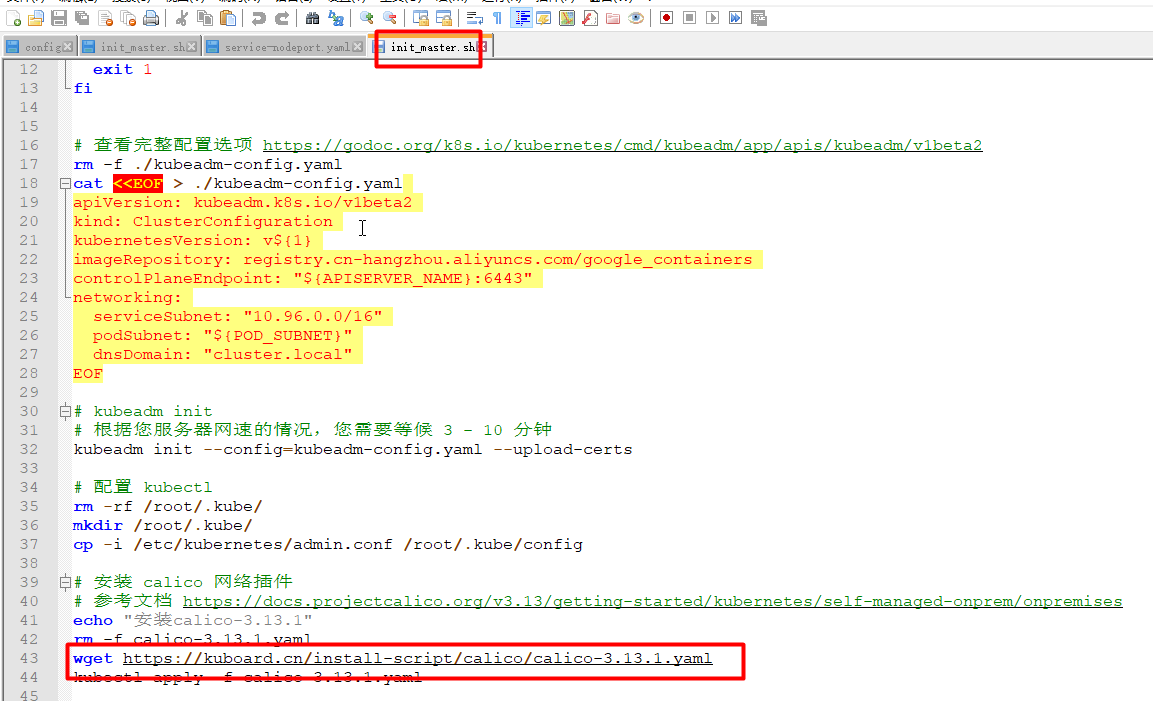Click the 'mkdir /root/.kube/' line

click(x=163, y=525)
